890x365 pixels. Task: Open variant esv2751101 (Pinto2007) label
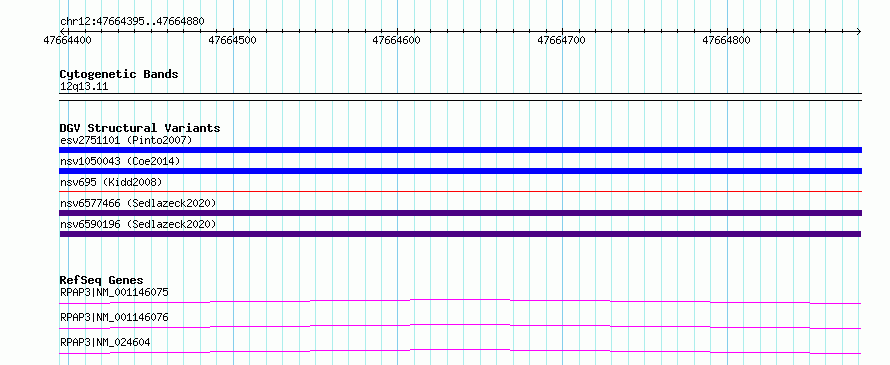(x=126, y=140)
